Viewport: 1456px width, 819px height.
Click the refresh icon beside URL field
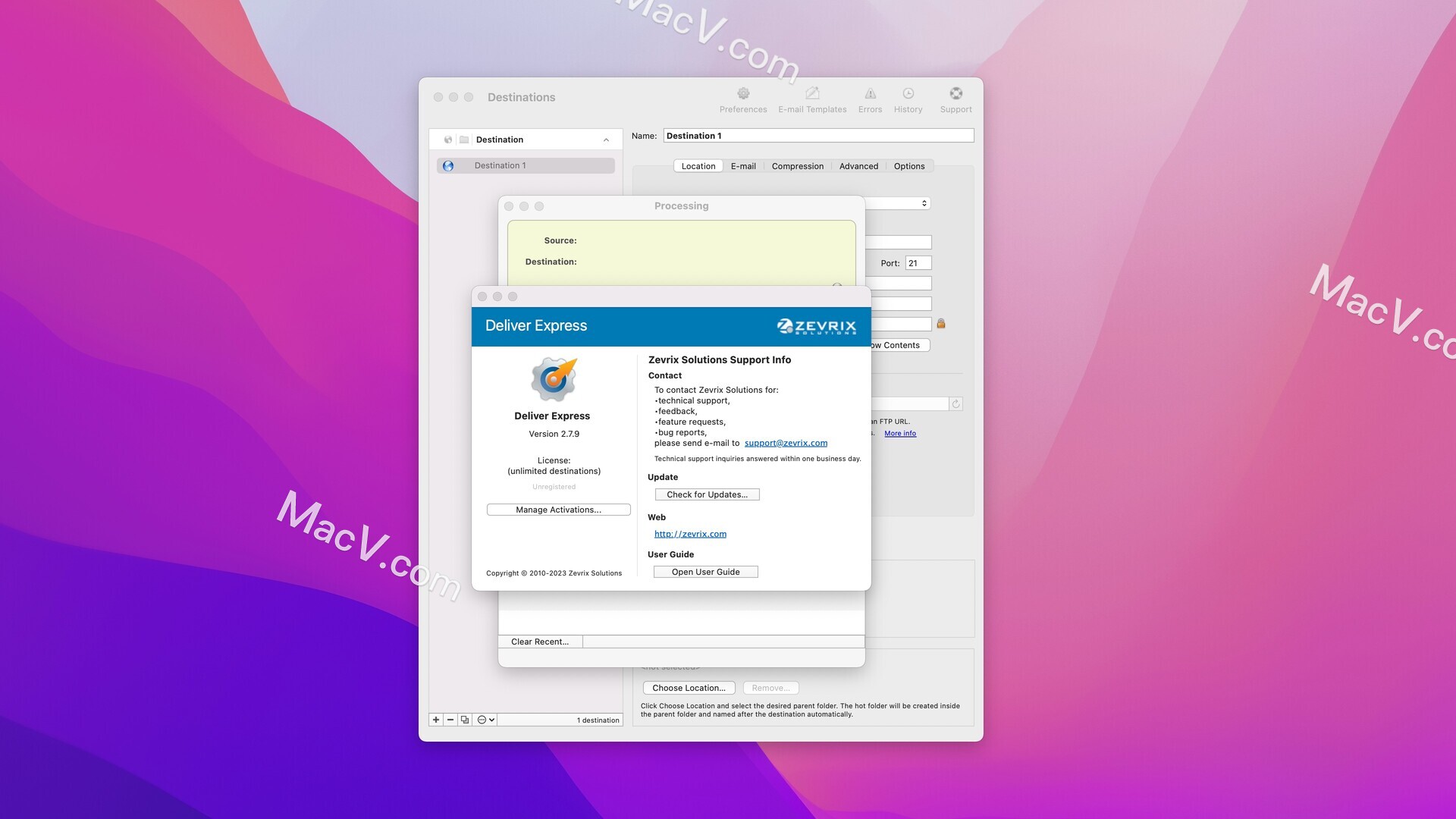pos(956,404)
